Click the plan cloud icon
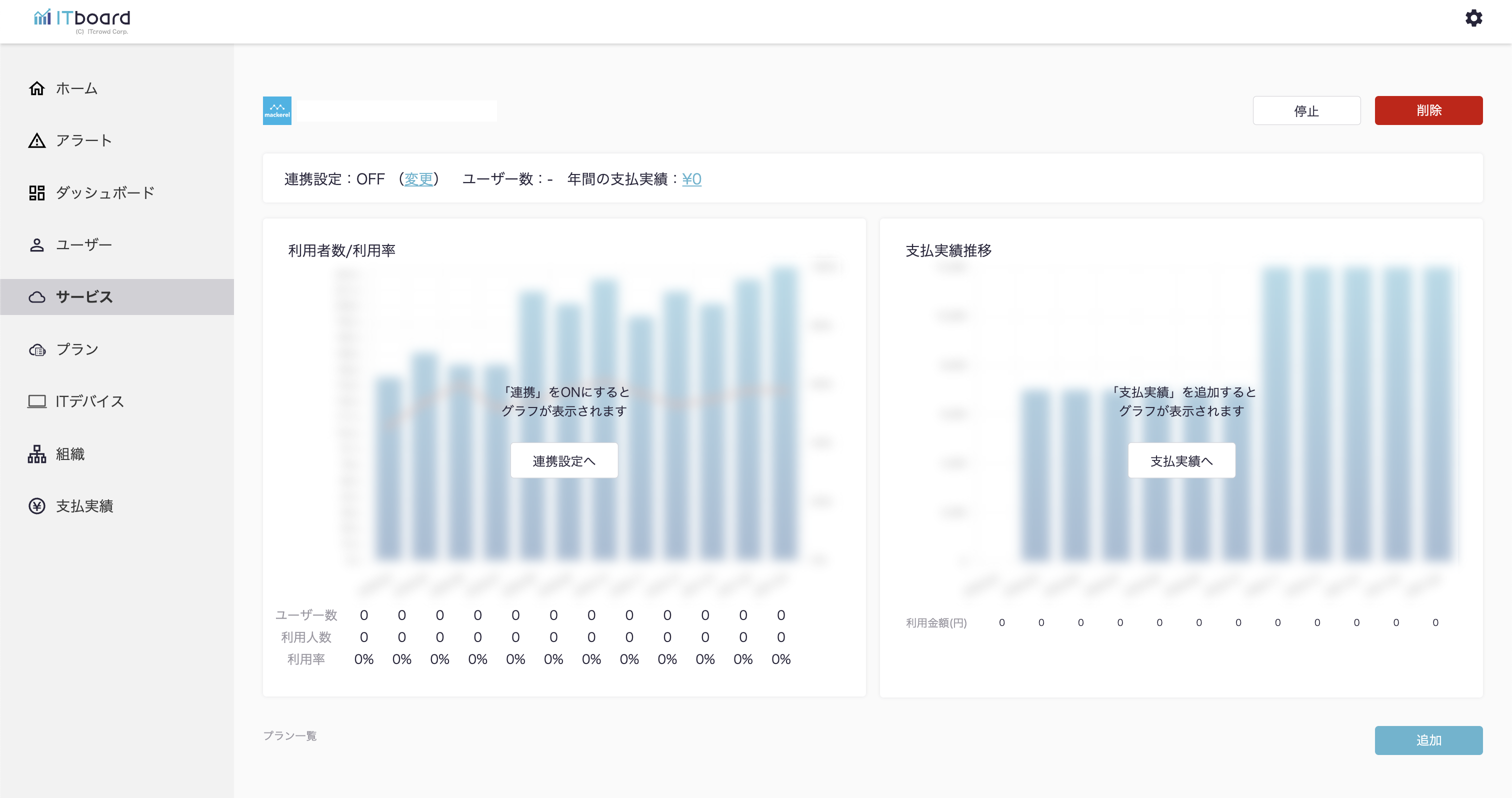This screenshot has width=1512, height=798. click(37, 349)
